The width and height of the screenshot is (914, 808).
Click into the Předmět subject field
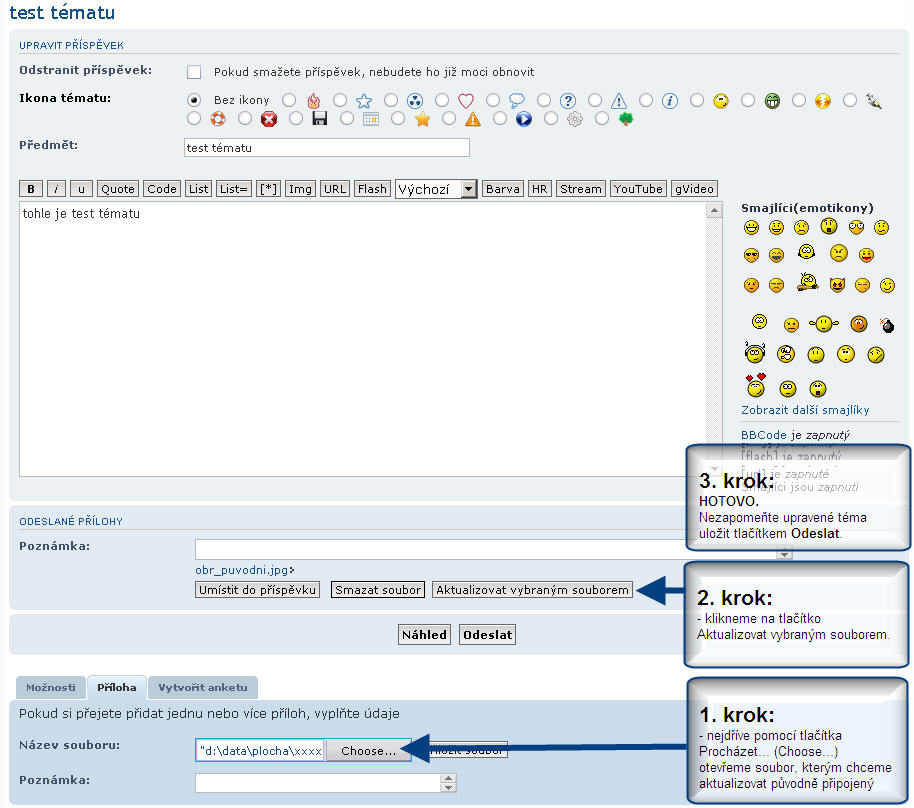pos(326,148)
